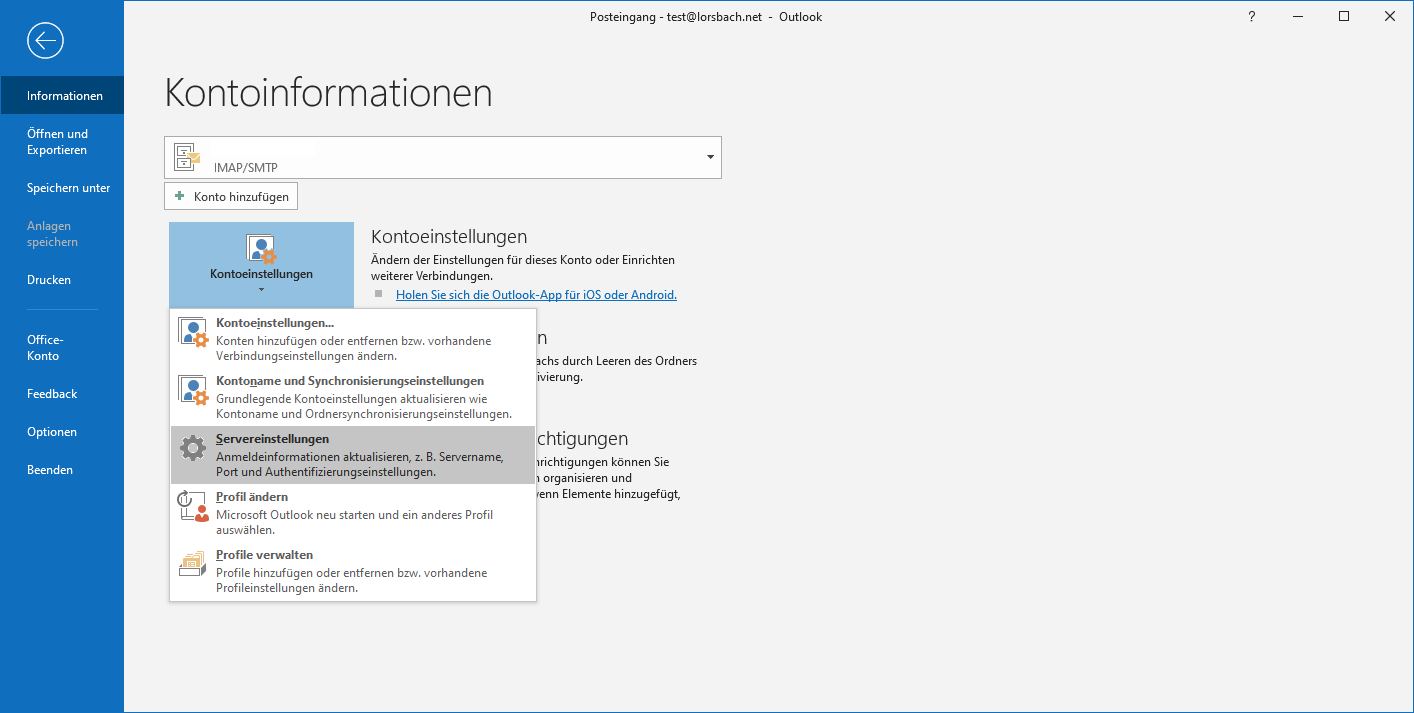Click the icon beside Kontoeinstellungen... menu entry
Image resolution: width=1414 pixels, height=713 pixels.
[193, 333]
